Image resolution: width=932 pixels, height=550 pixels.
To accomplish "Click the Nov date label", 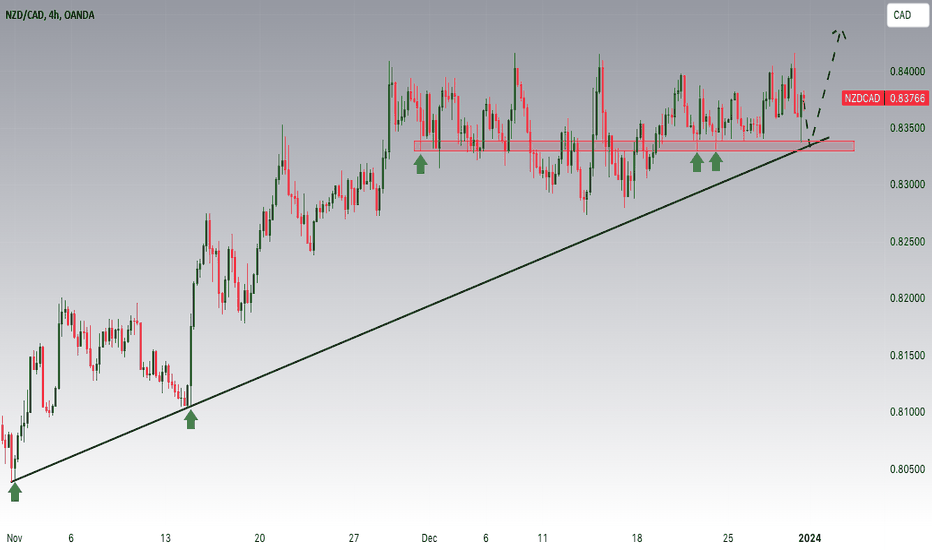I will pyautogui.click(x=14, y=538).
